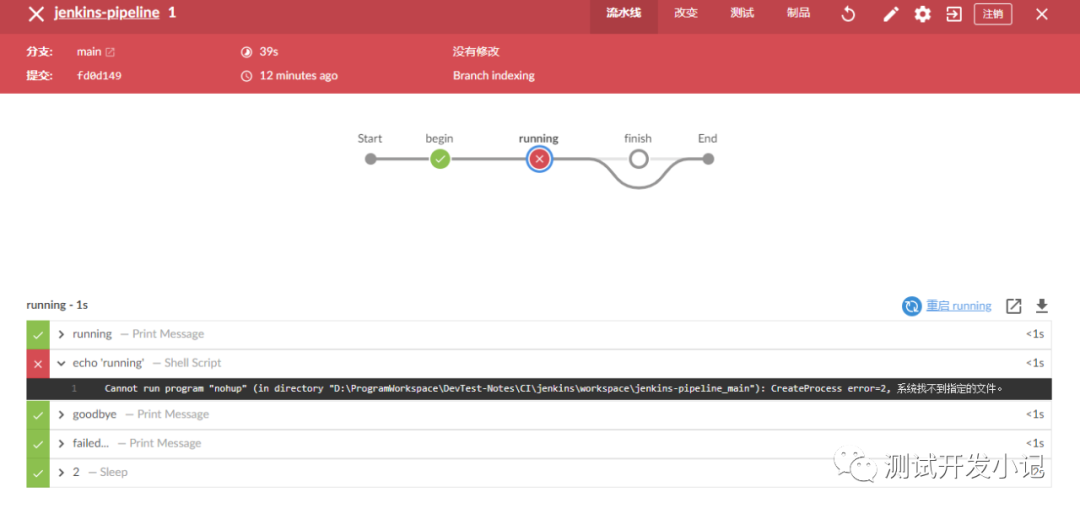Open the main branch external link icon

tap(110, 52)
